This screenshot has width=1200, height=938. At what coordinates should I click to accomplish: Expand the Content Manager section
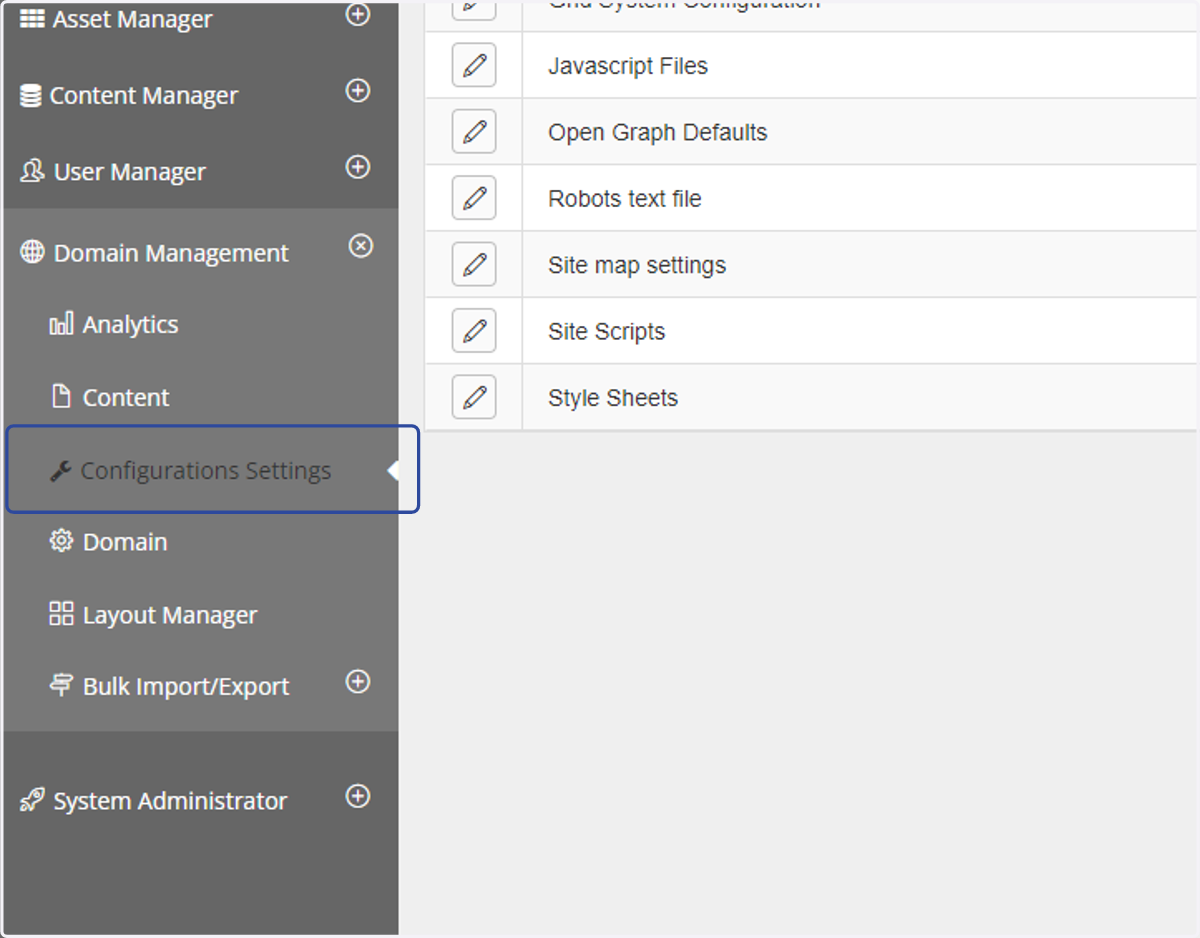pos(358,91)
